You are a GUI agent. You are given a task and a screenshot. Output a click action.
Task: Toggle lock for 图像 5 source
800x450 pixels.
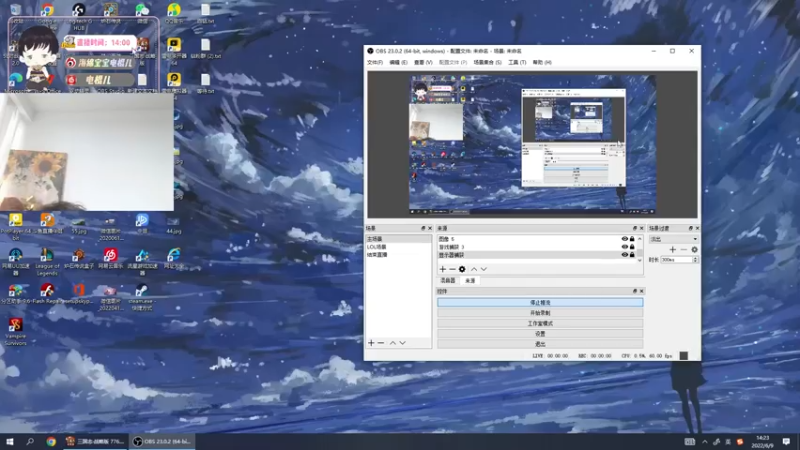[x=632, y=239]
